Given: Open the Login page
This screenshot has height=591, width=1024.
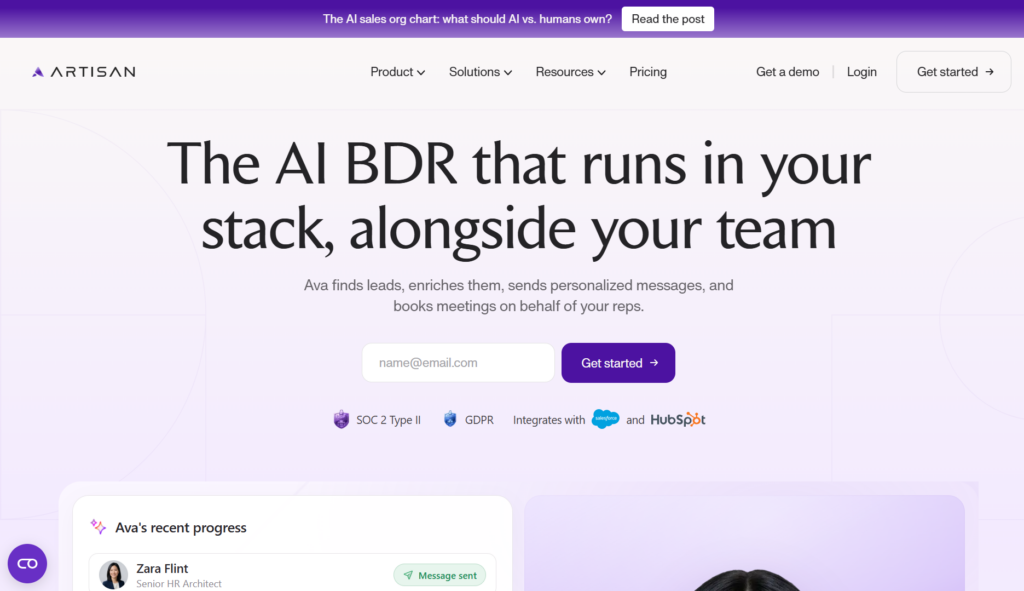Looking at the screenshot, I should coord(861,72).
